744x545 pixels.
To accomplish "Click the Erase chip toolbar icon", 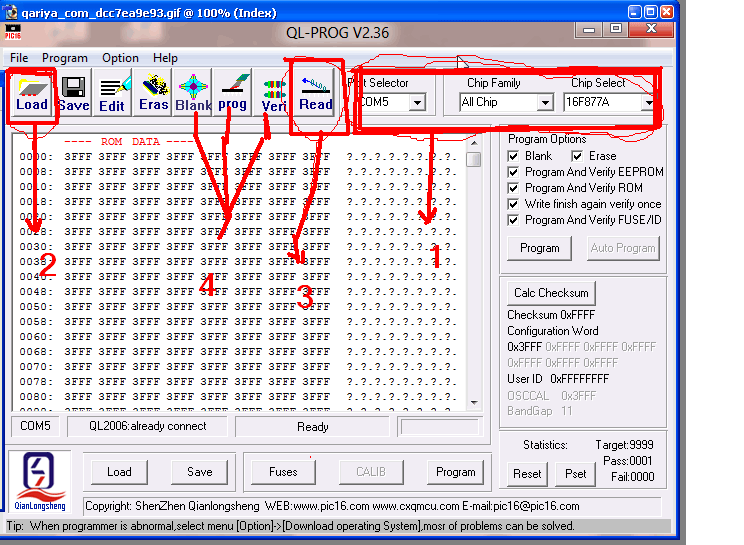I will pyautogui.click(x=154, y=93).
